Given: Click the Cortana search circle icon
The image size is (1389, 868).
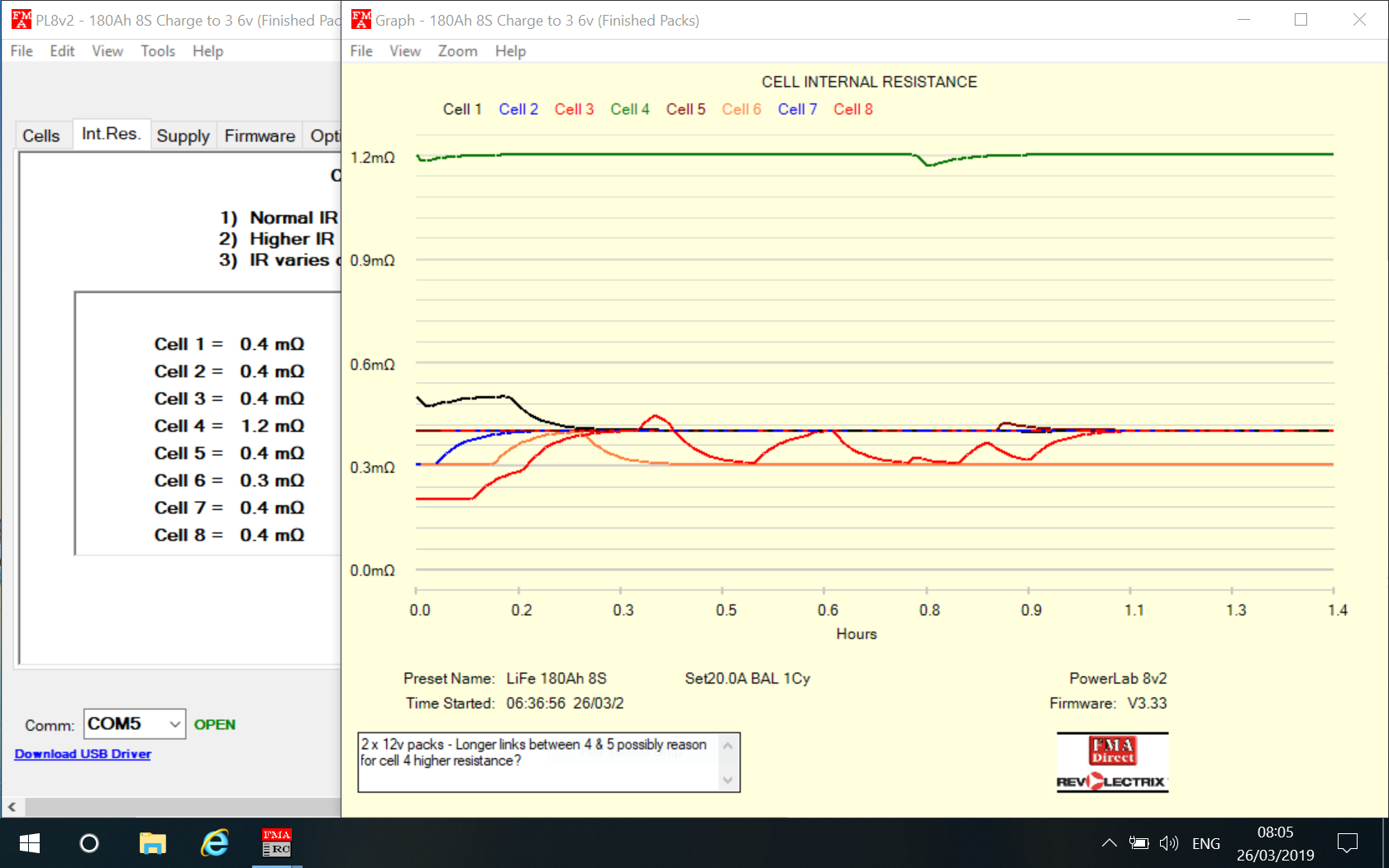Looking at the screenshot, I should (x=89, y=843).
